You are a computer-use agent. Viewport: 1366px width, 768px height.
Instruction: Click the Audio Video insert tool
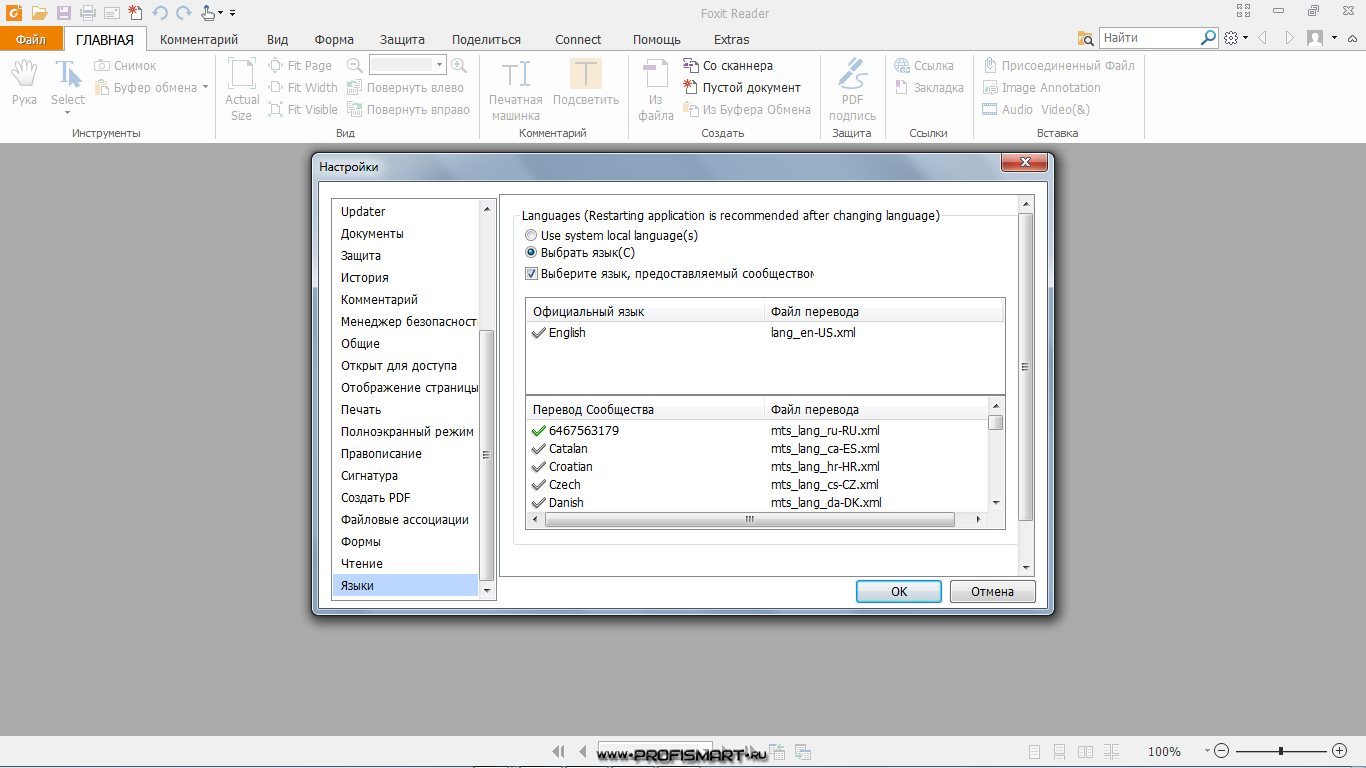click(x=1036, y=109)
